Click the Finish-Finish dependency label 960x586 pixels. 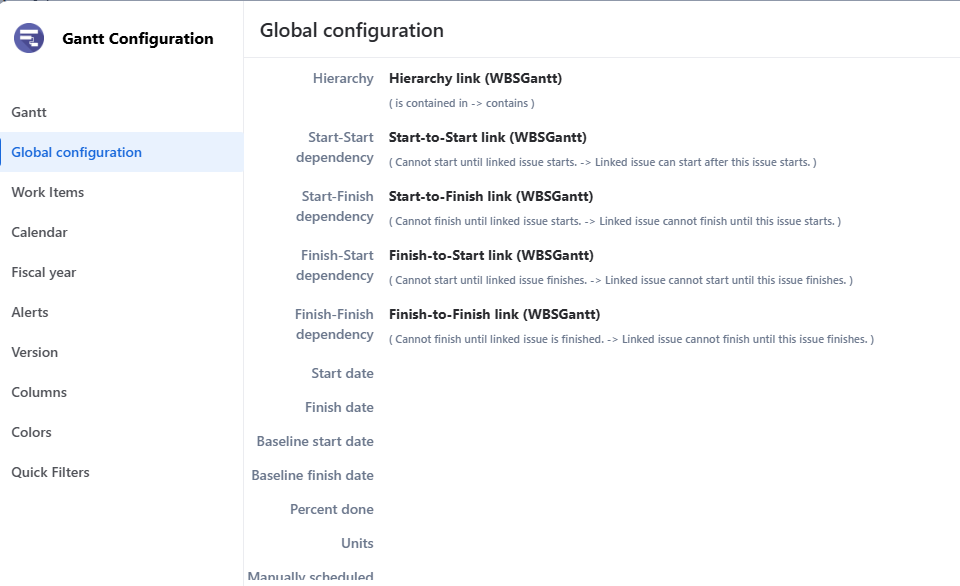tap(334, 324)
